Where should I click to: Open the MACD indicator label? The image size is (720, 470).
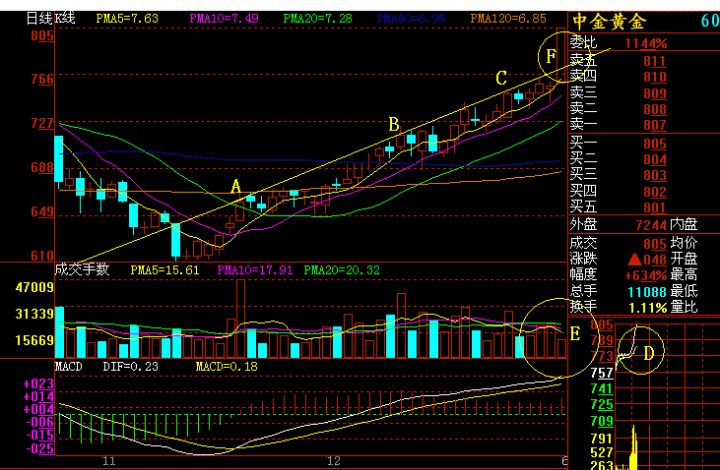pyautogui.click(x=69, y=367)
